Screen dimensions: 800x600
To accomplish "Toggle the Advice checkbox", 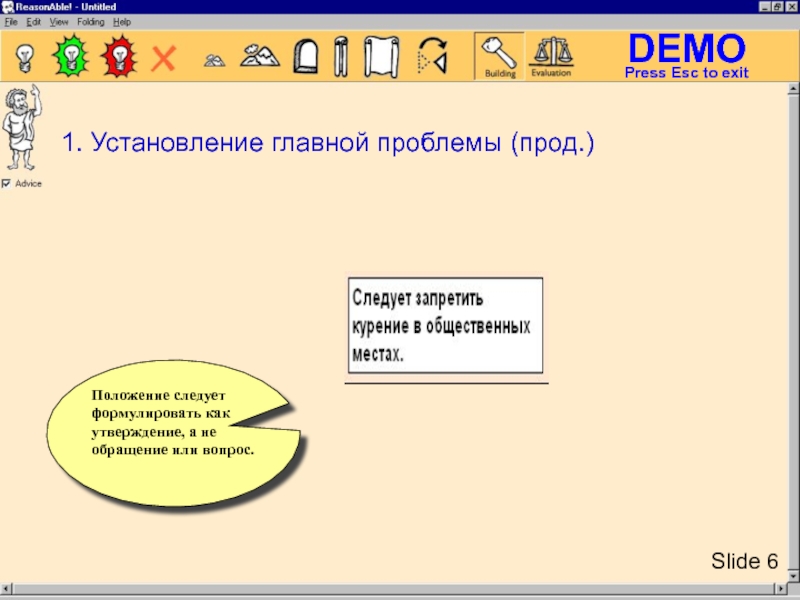I will 6,184.
